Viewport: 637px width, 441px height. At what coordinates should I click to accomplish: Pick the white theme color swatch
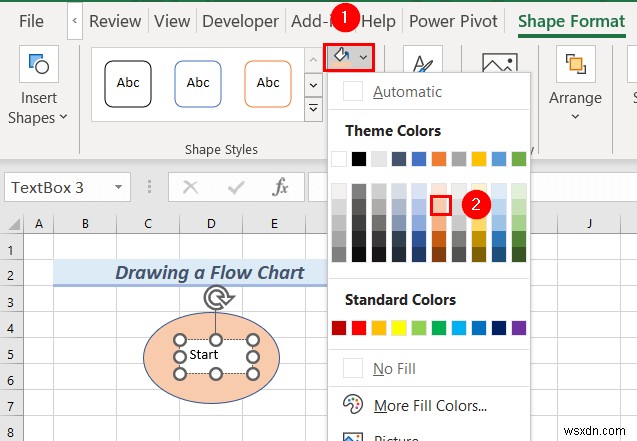pos(339,159)
